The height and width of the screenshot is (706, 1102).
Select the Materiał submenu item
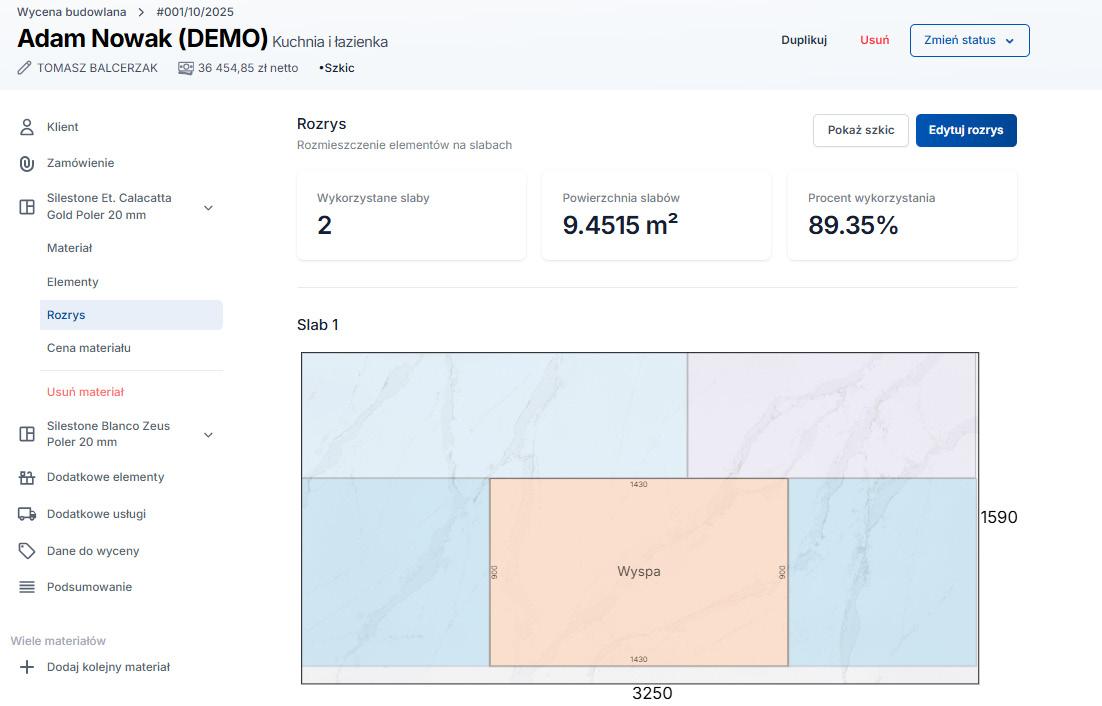click(70, 248)
